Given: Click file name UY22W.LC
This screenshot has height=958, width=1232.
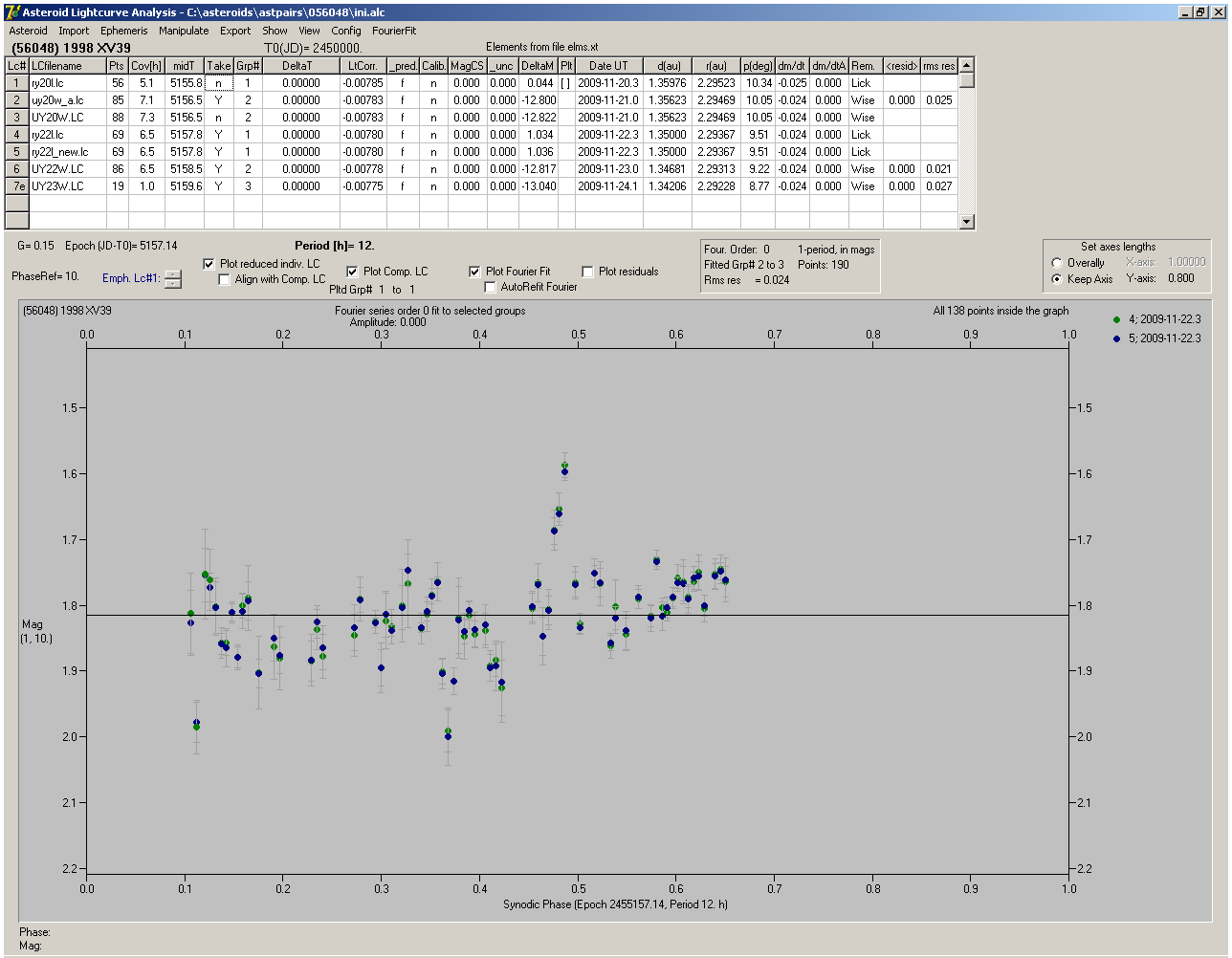Looking at the screenshot, I should coord(67,169).
